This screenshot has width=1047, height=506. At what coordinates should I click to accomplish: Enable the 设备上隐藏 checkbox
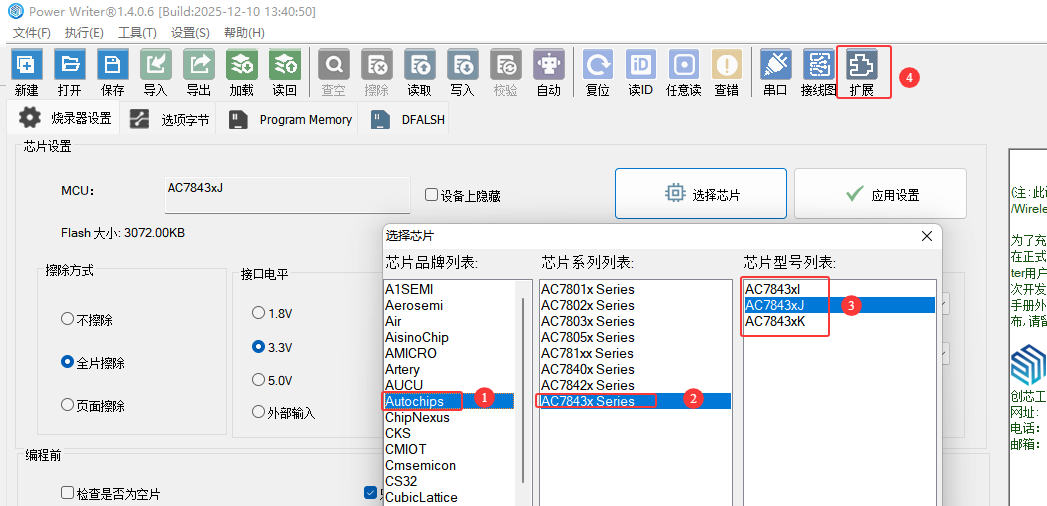(432, 196)
